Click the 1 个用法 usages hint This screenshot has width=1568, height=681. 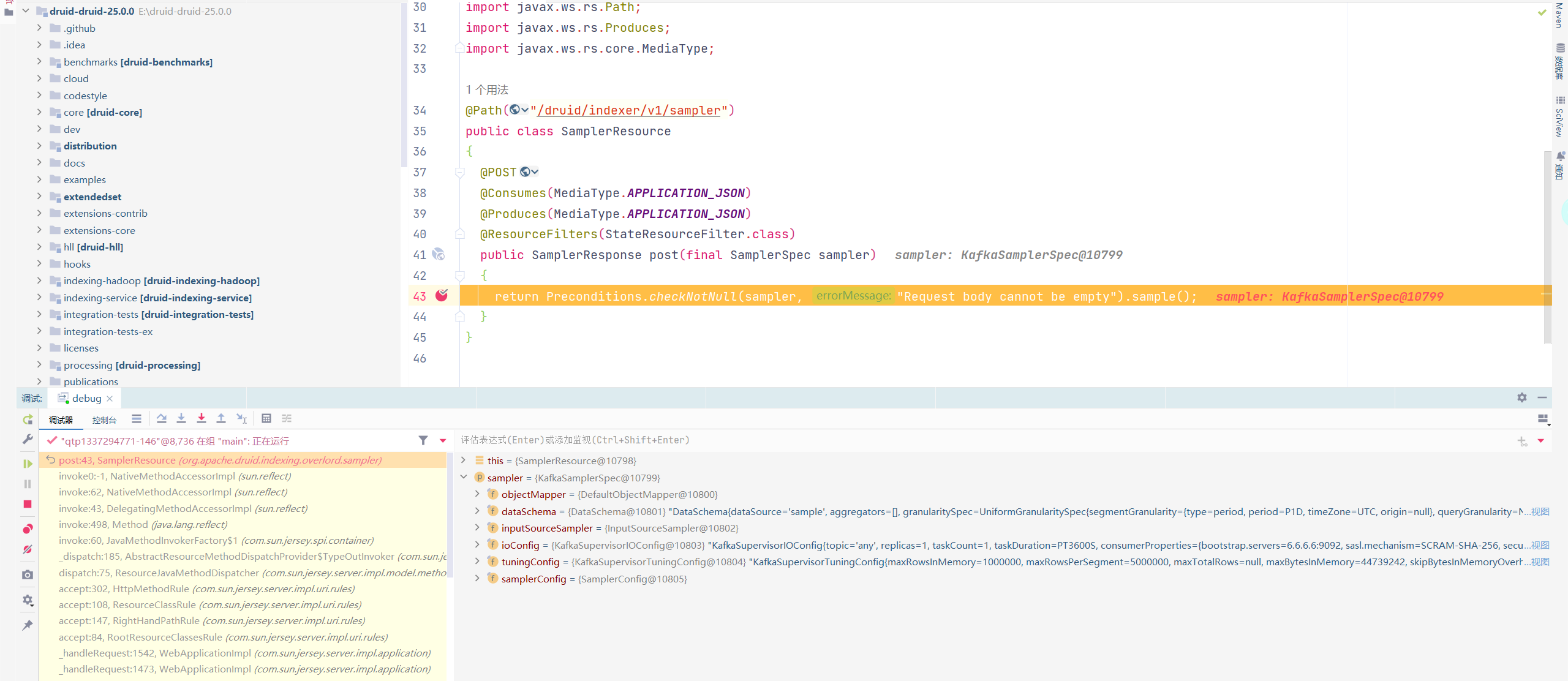[487, 89]
